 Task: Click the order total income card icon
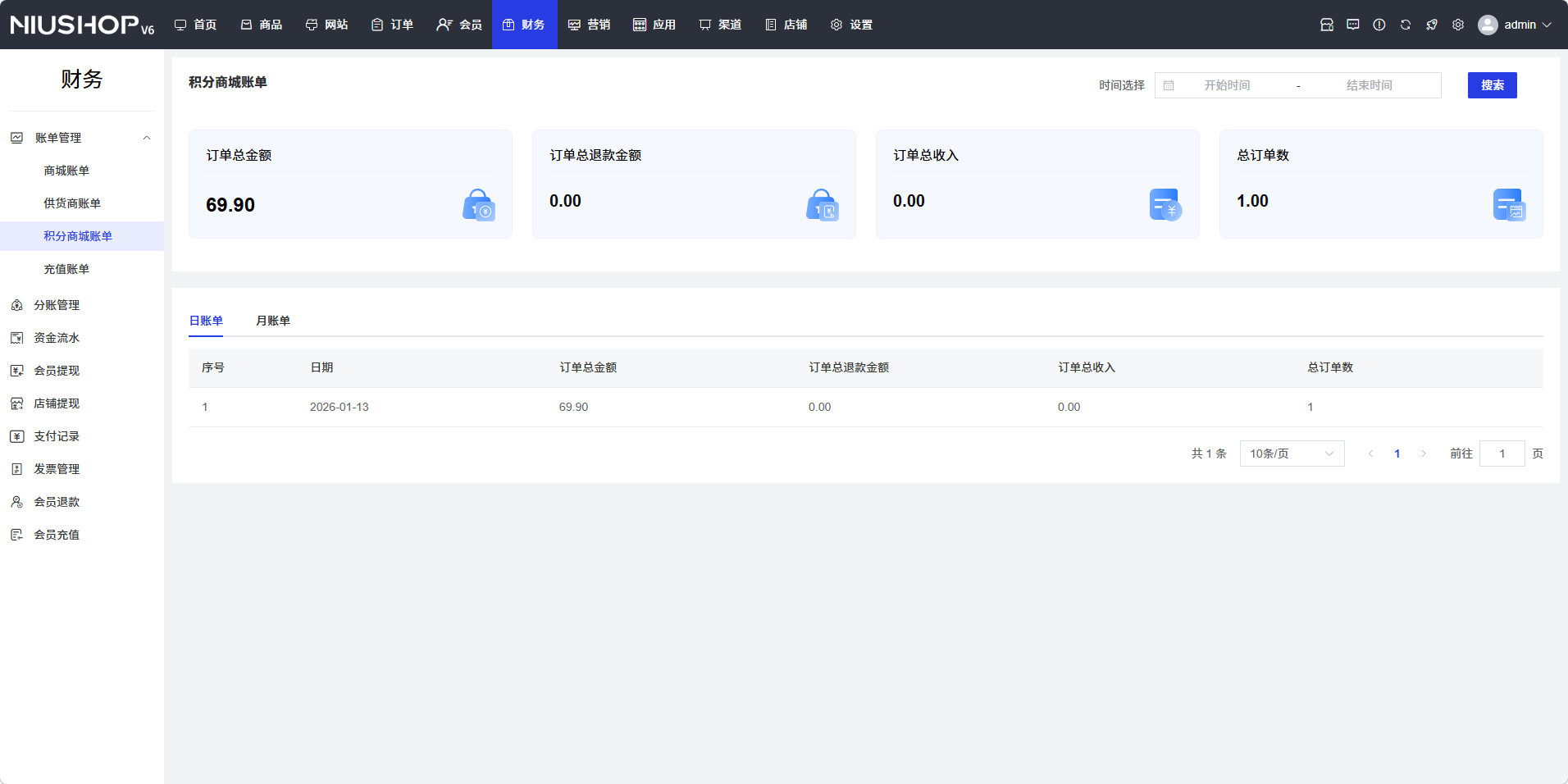(x=1165, y=205)
